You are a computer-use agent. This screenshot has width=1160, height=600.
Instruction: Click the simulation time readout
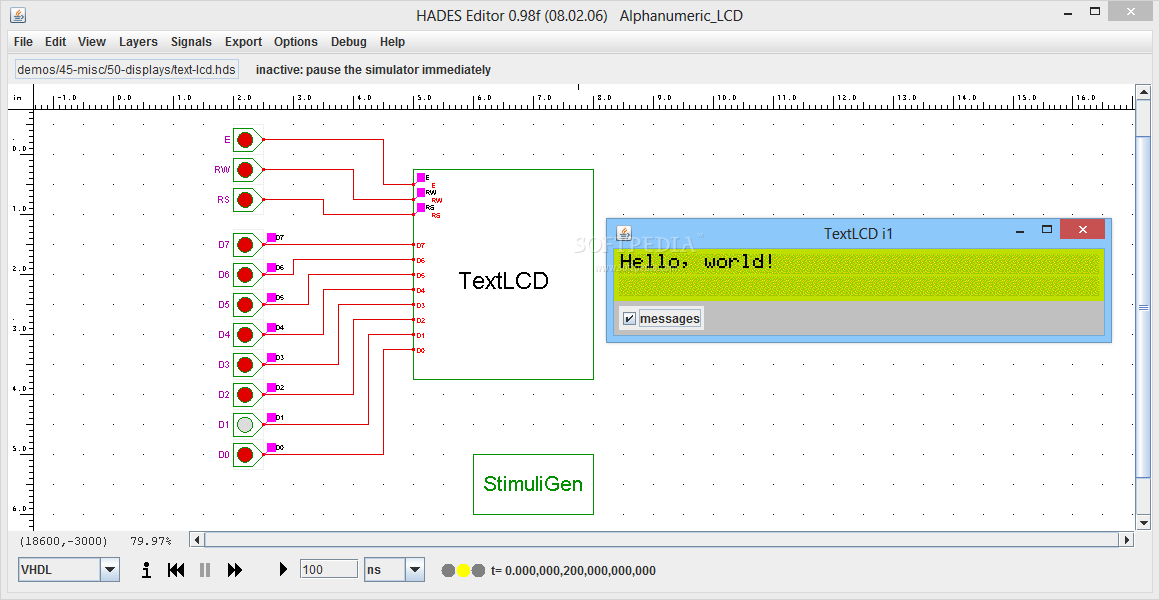(x=573, y=570)
